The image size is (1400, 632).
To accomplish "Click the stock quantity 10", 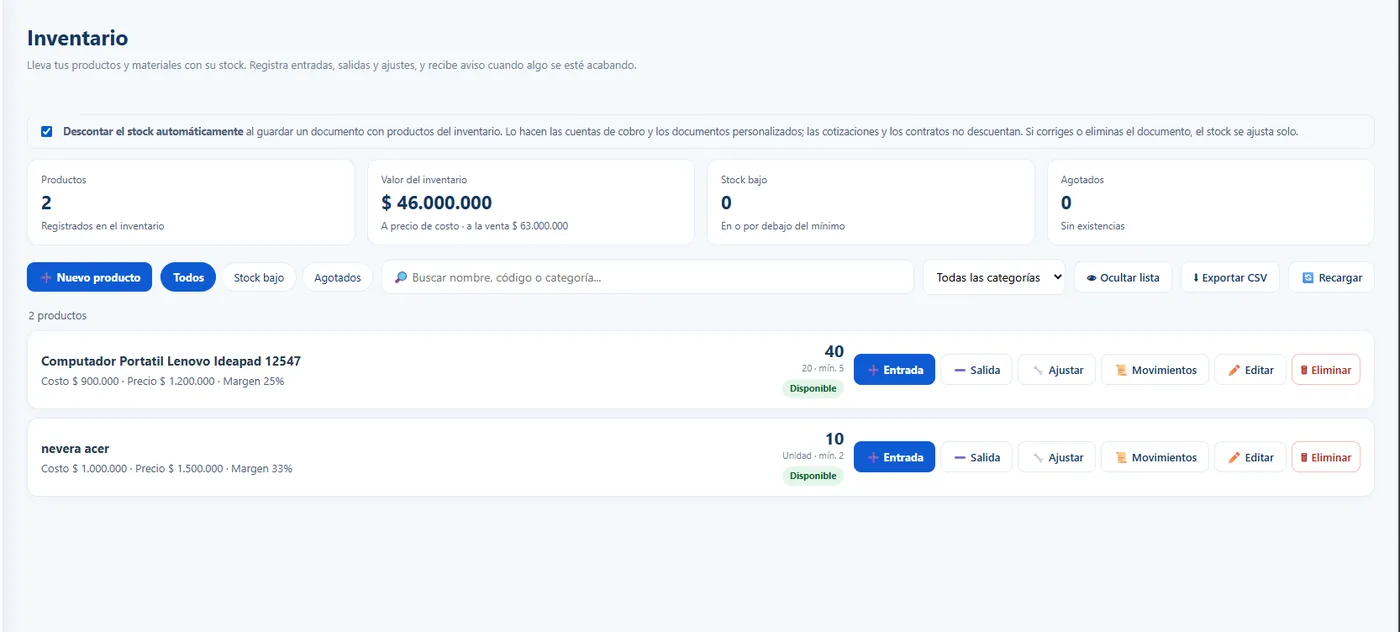I will coord(834,438).
